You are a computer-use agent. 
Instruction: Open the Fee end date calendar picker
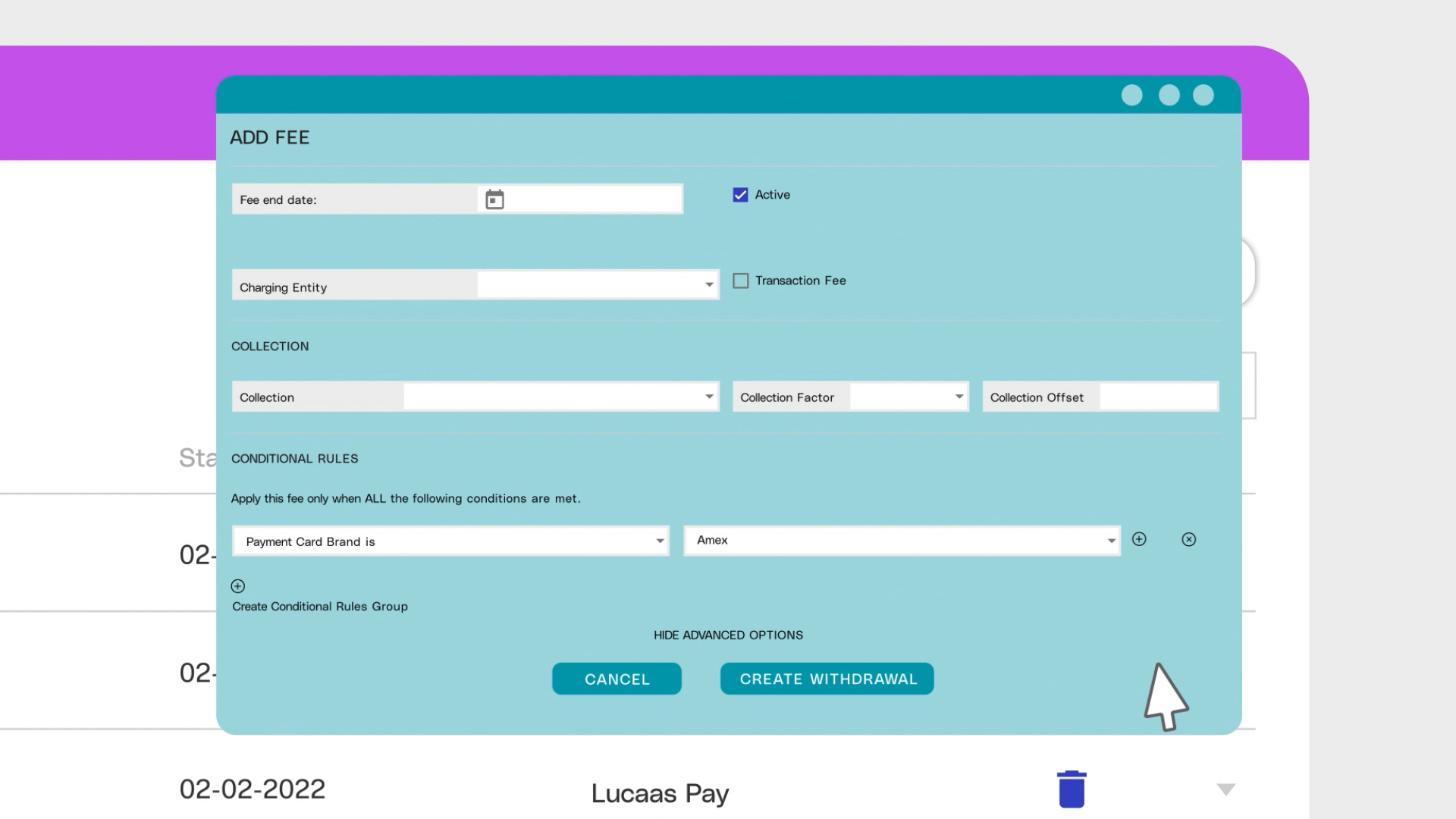[494, 199]
